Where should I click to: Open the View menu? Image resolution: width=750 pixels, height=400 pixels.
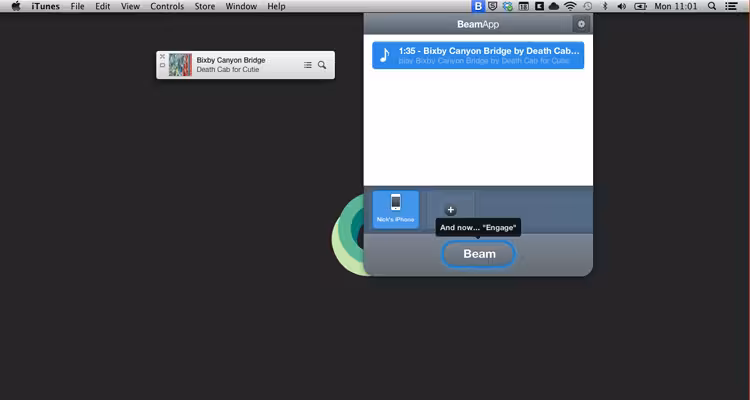[x=130, y=6]
